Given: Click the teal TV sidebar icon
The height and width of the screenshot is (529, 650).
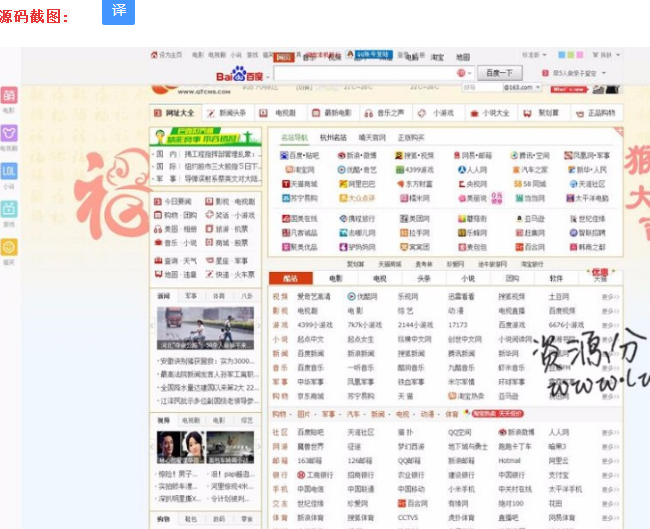Looking at the screenshot, I should [9, 209].
